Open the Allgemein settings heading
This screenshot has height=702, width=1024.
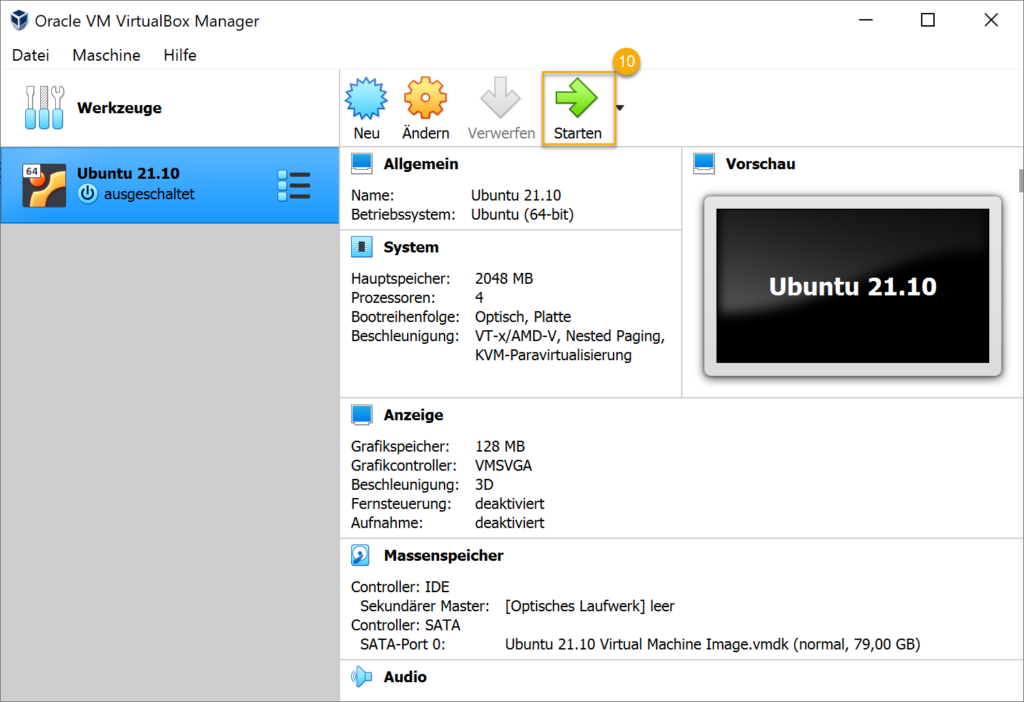(421, 164)
